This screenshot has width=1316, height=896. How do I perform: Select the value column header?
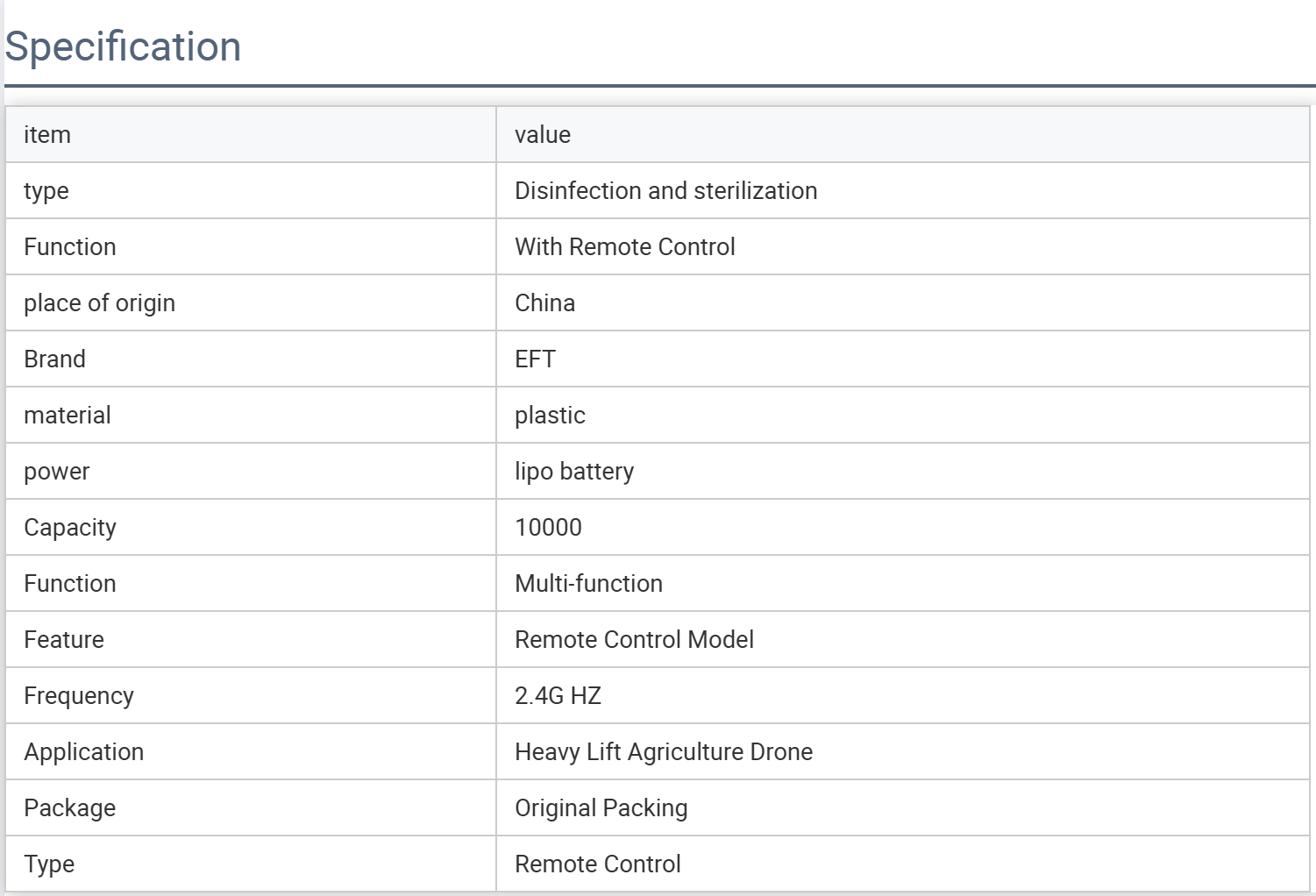[542, 134]
